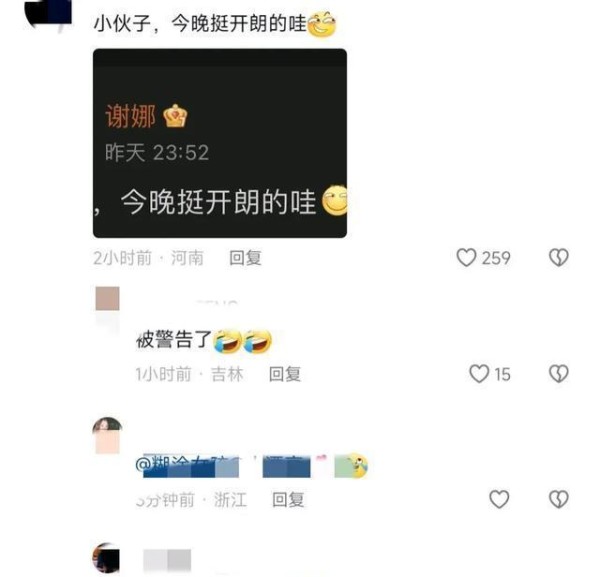Tap broken heart on the 吉林 reply

coord(559,373)
